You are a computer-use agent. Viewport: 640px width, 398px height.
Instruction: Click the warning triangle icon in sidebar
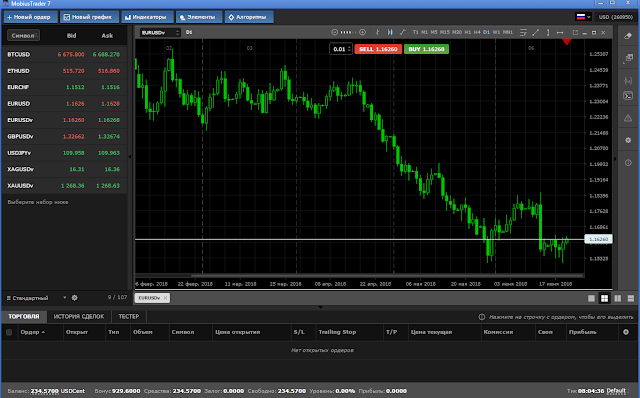[628, 118]
